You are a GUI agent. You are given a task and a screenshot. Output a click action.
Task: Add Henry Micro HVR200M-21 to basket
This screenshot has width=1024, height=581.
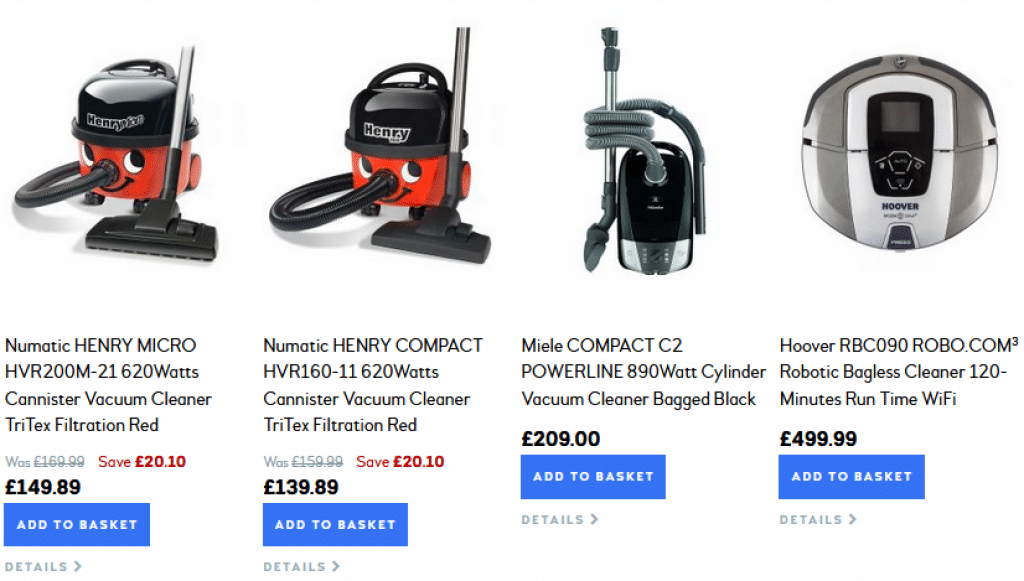coord(77,524)
